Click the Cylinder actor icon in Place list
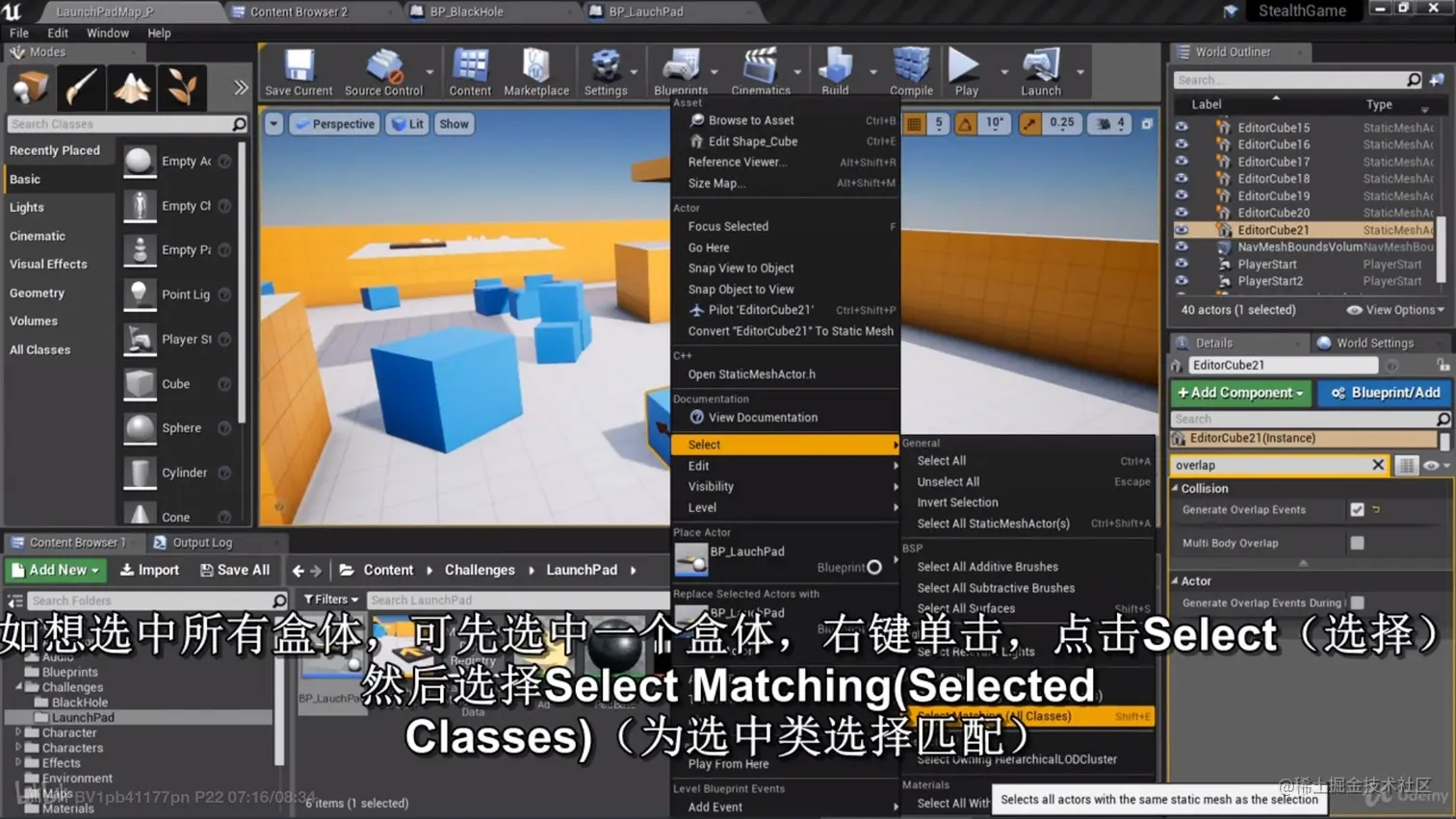This screenshot has height=819, width=1456. click(140, 473)
